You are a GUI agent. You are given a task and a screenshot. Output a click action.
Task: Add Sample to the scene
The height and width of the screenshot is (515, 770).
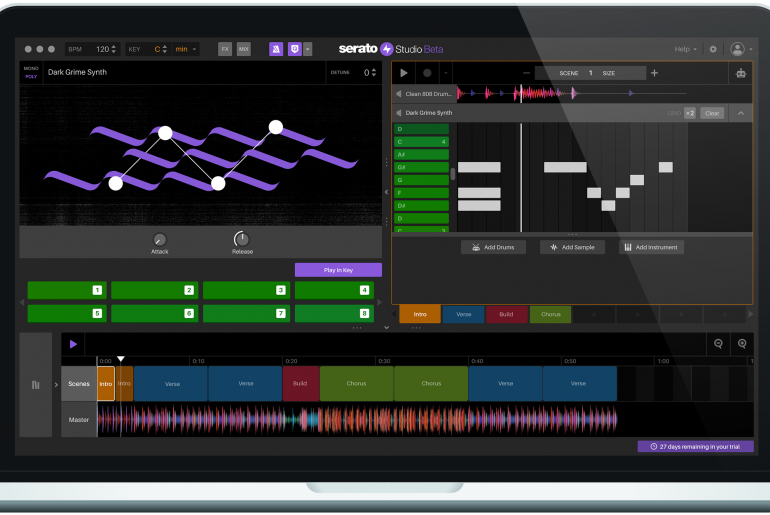click(x=572, y=247)
